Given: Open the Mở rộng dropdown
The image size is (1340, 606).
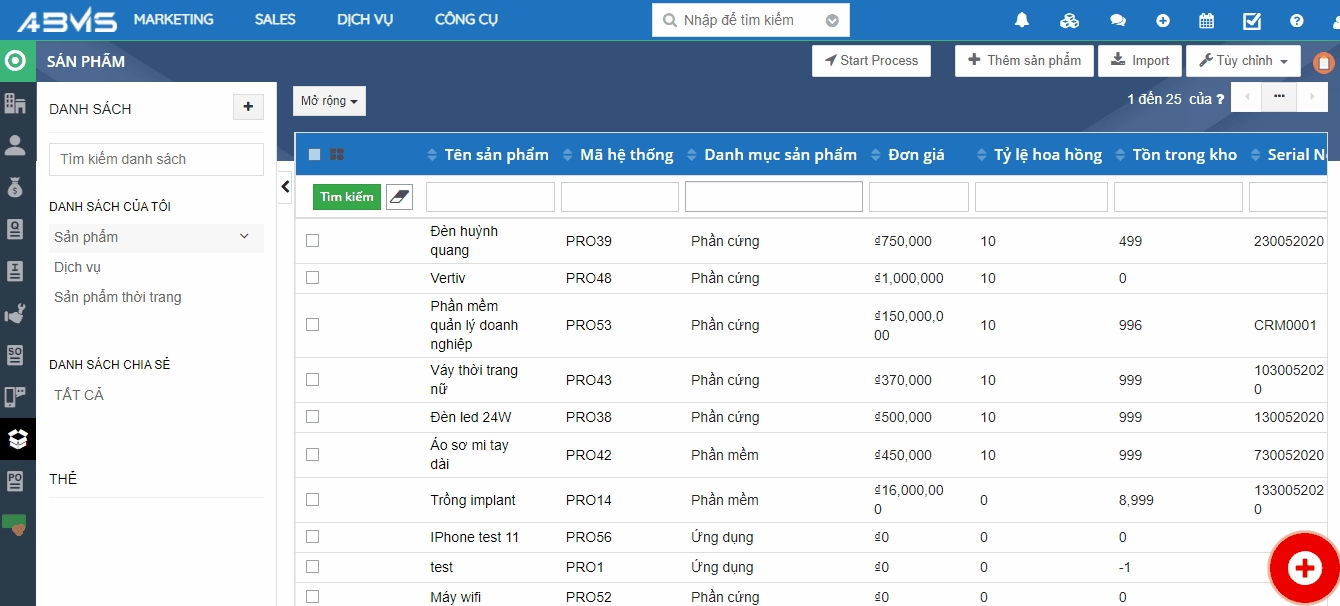Looking at the screenshot, I should click(x=329, y=101).
